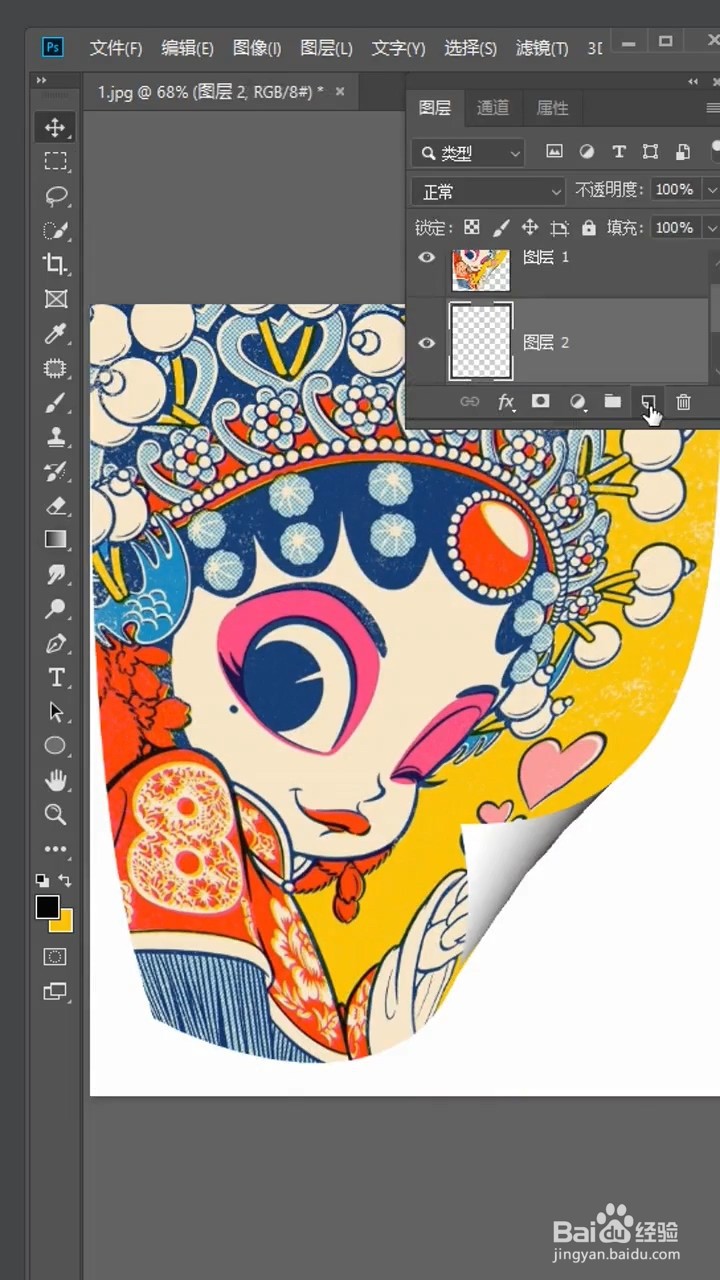The image size is (720, 1280).
Task: Select the Smudge tool
Action: point(55,574)
